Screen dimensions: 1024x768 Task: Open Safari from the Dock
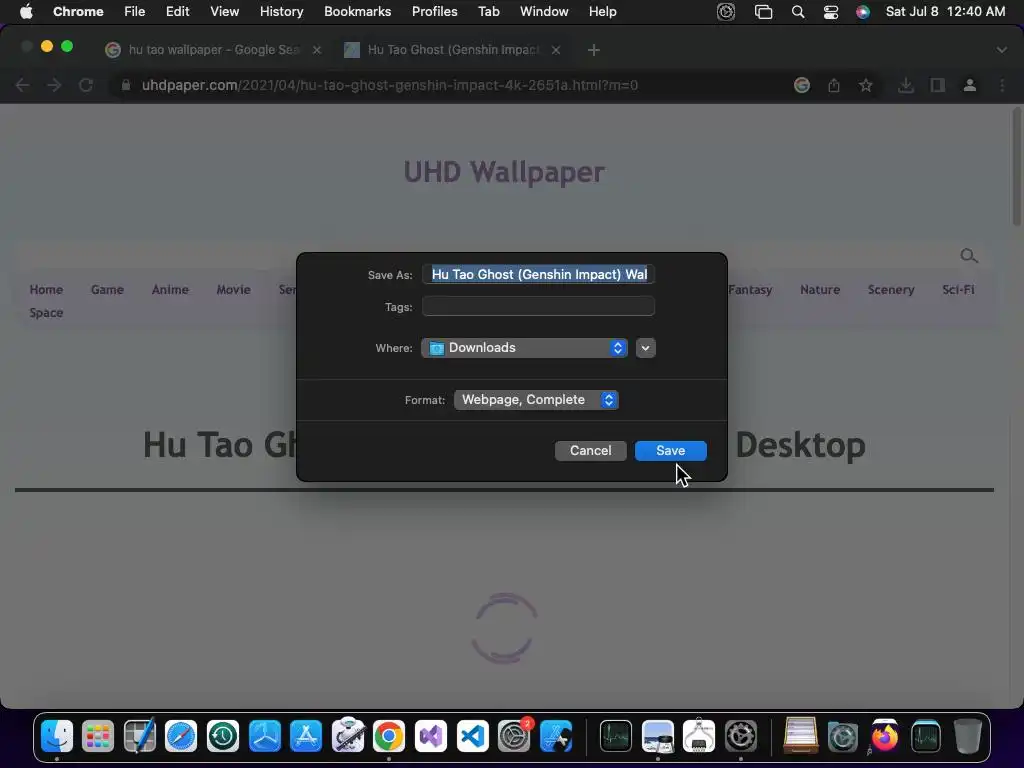tap(181, 737)
